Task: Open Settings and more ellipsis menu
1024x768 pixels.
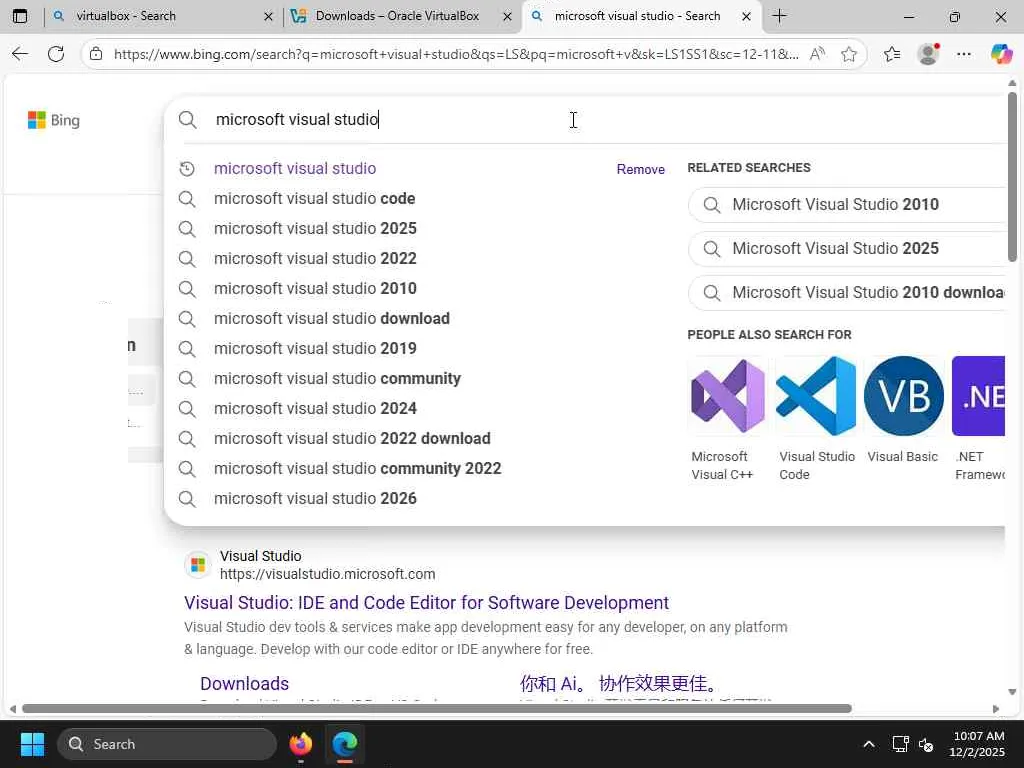Action: click(x=964, y=54)
